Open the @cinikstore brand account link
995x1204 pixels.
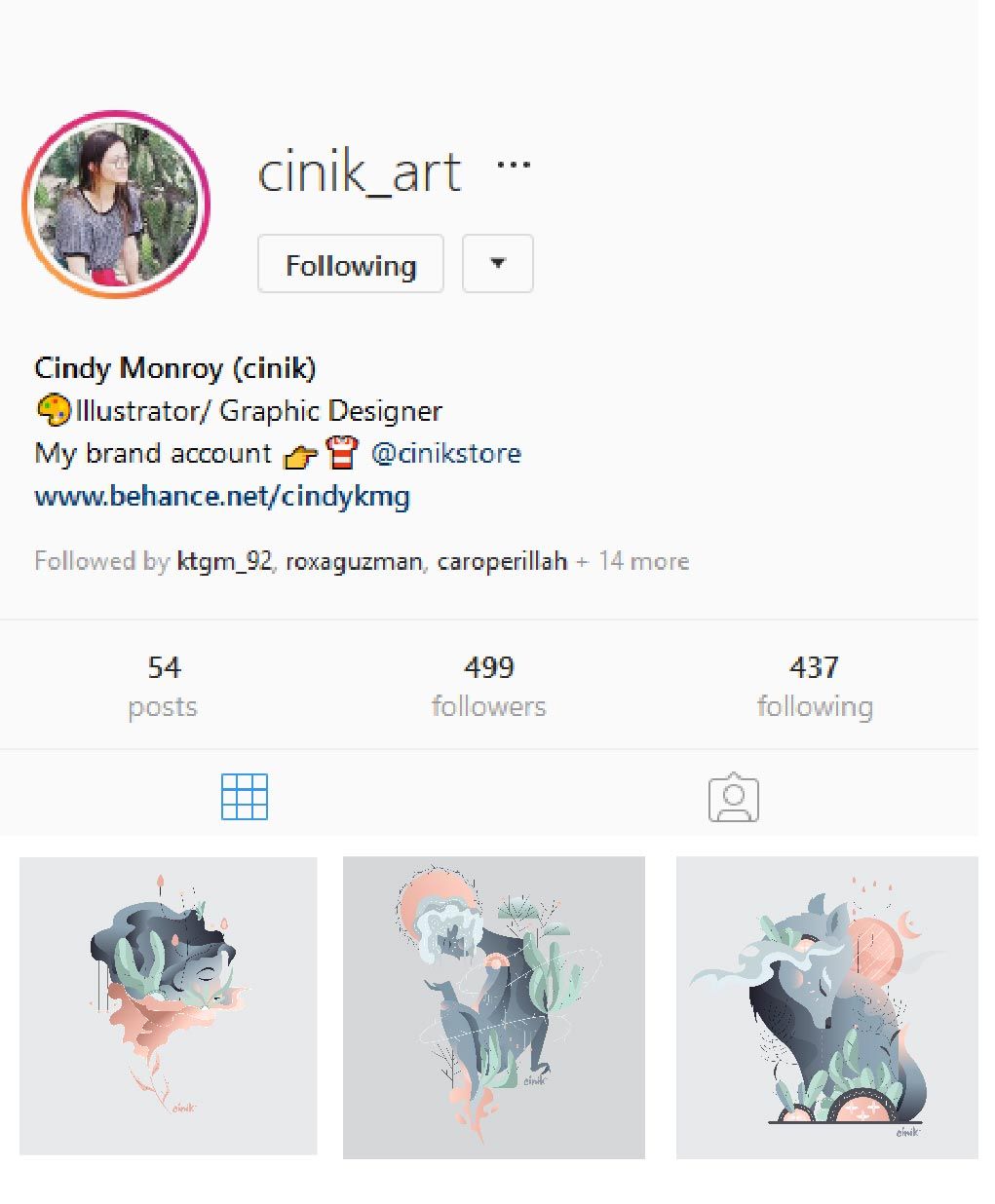(446, 453)
